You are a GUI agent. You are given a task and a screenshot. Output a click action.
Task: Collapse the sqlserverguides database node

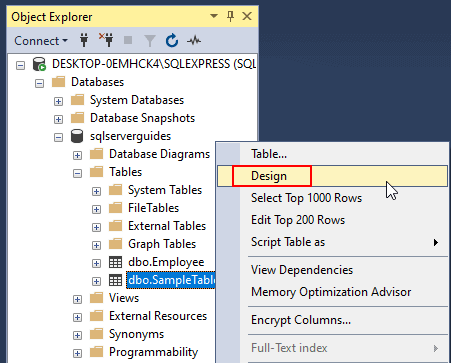click(x=58, y=137)
